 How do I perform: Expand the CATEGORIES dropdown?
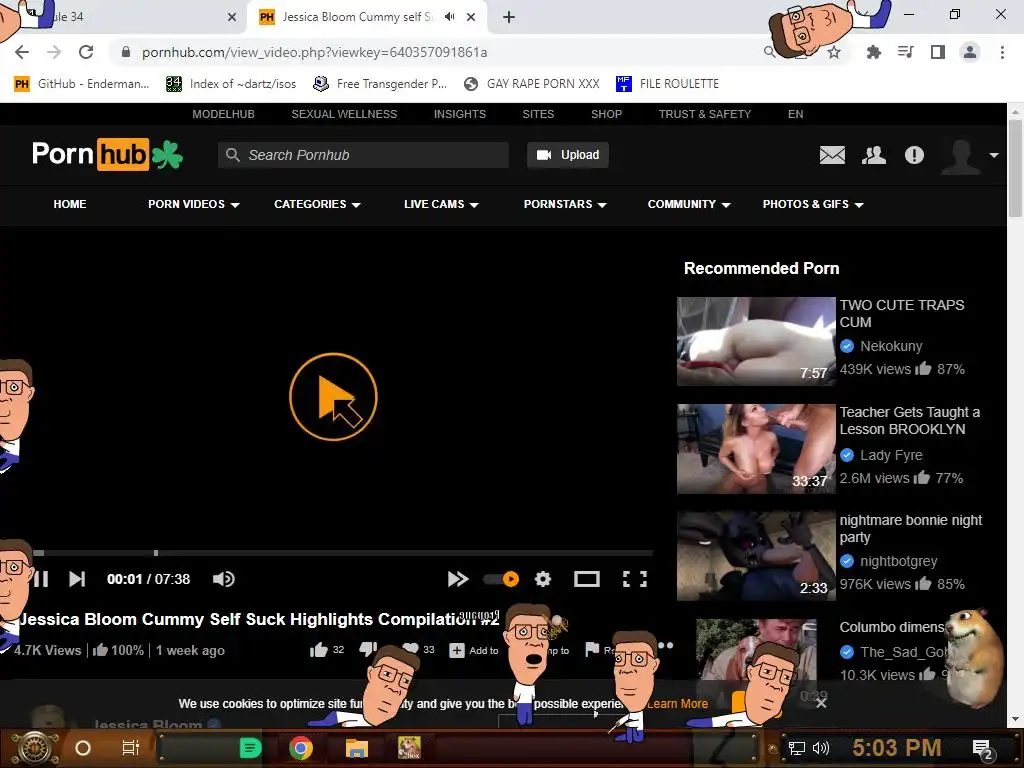[317, 204]
